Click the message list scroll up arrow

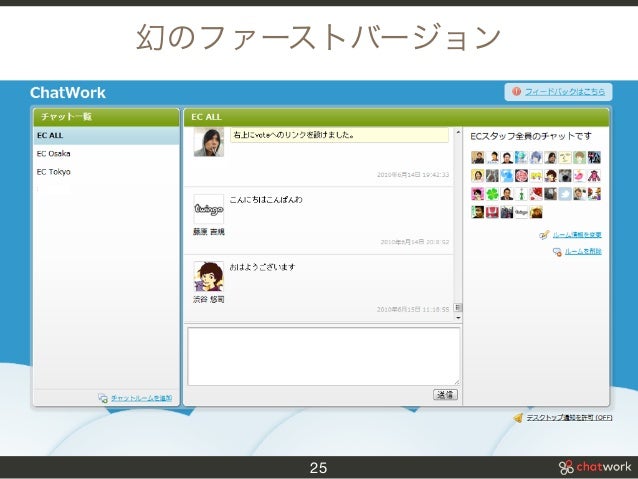tap(458, 132)
